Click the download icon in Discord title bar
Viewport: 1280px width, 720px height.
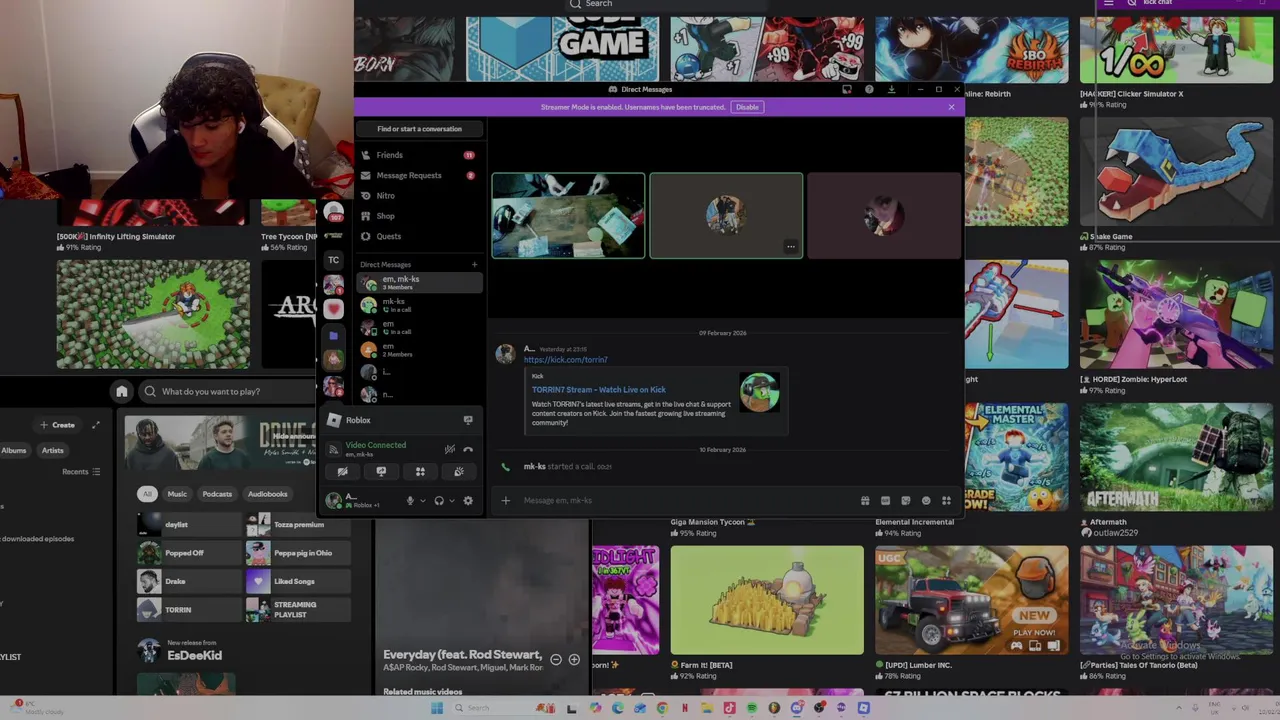[891, 89]
